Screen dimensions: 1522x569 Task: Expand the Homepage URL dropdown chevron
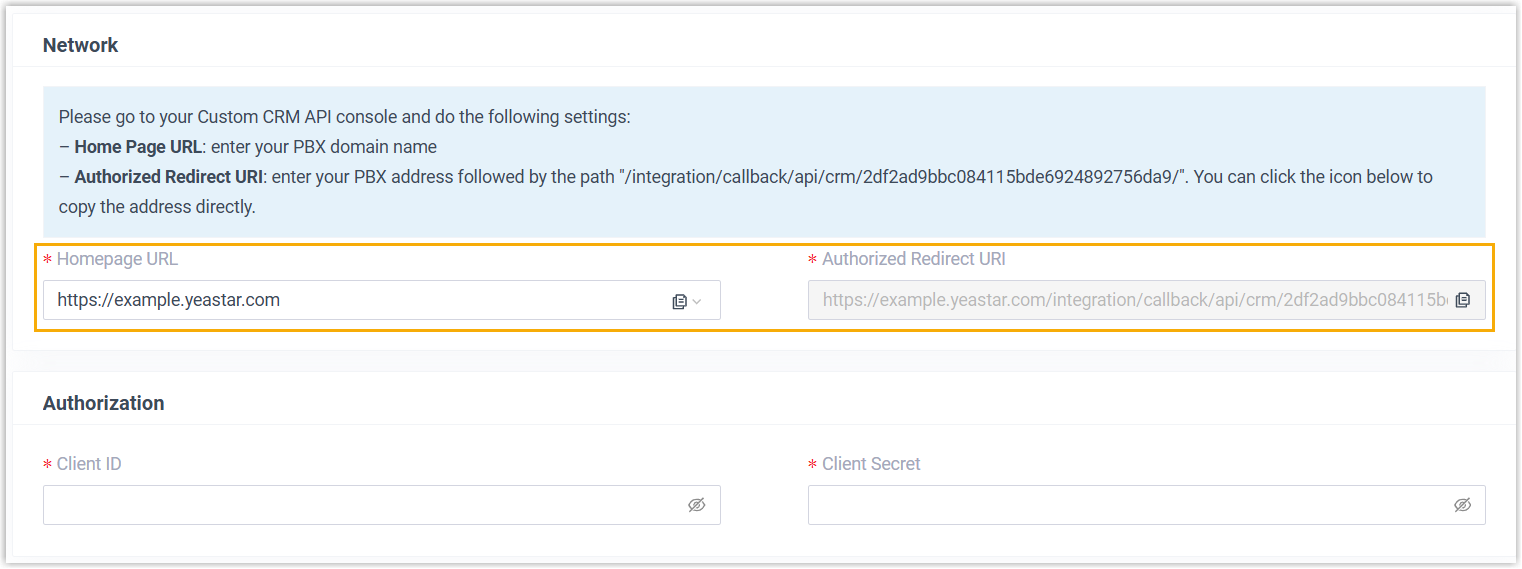pyautogui.click(x=697, y=301)
